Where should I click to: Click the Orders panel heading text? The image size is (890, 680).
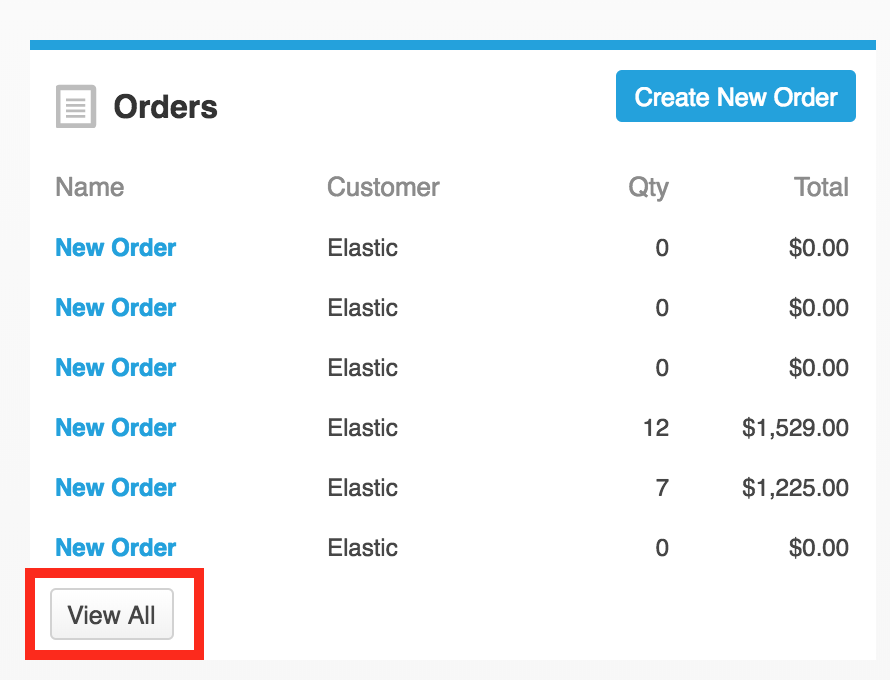click(165, 107)
